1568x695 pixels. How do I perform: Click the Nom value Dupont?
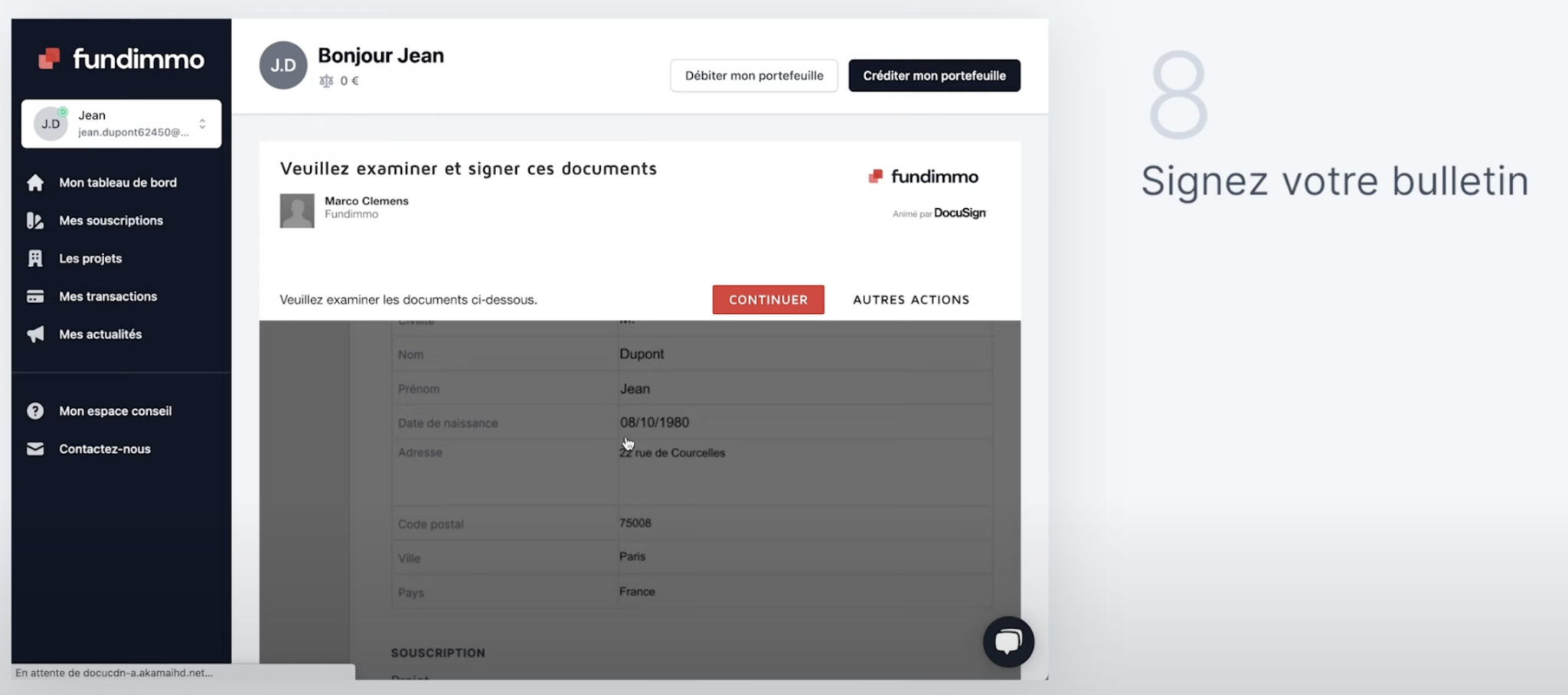pyautogui.click(x=642, y=354)
